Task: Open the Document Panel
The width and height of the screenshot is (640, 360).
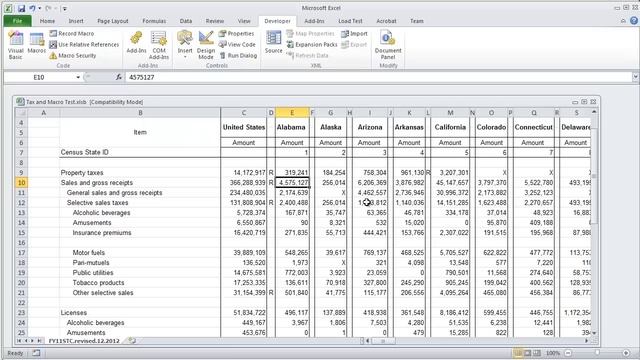Action: click(x=388, y=45)
